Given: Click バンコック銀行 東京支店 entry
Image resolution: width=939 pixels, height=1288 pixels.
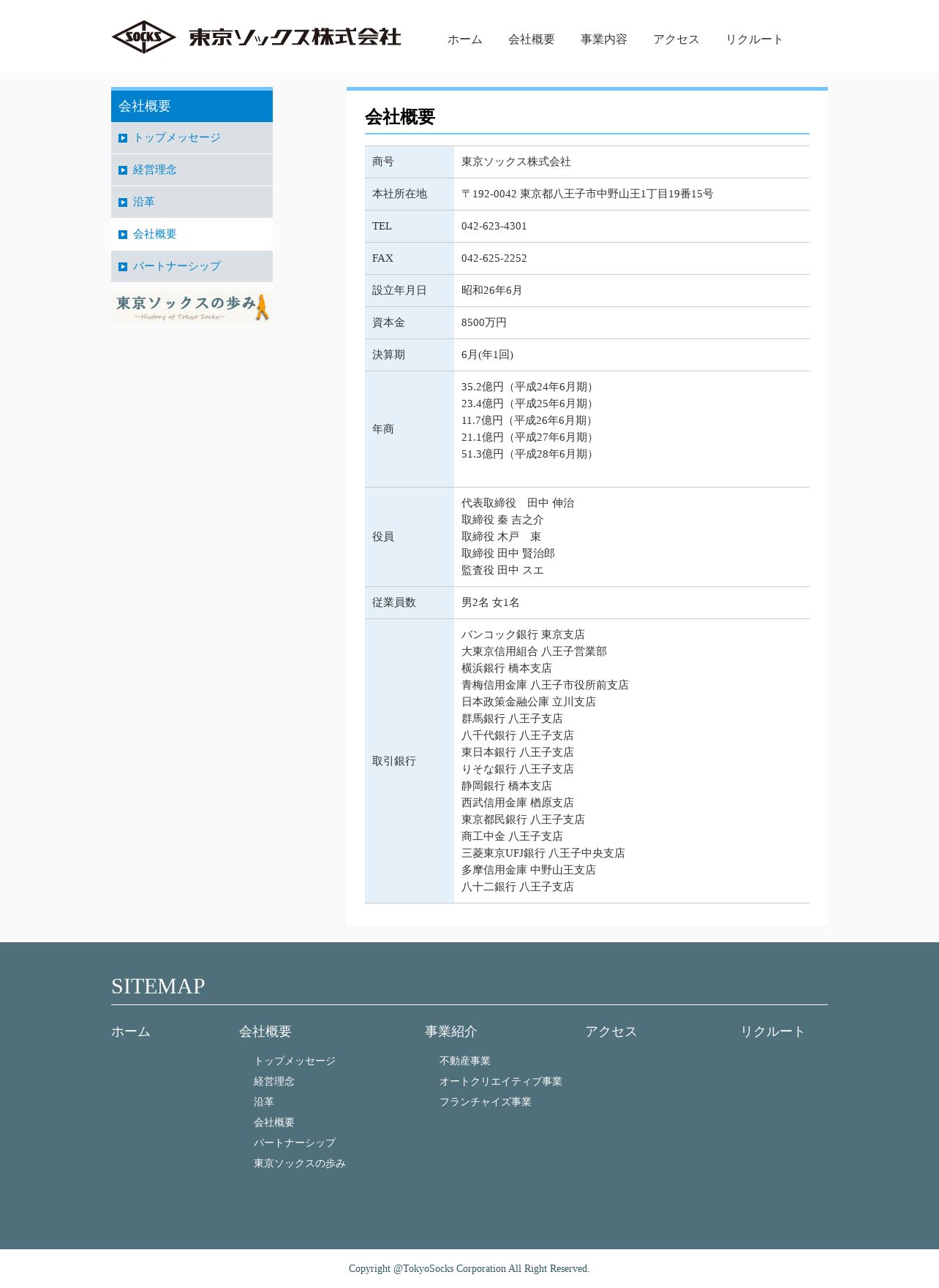Looking at the screenshot, I should point(523,634).
